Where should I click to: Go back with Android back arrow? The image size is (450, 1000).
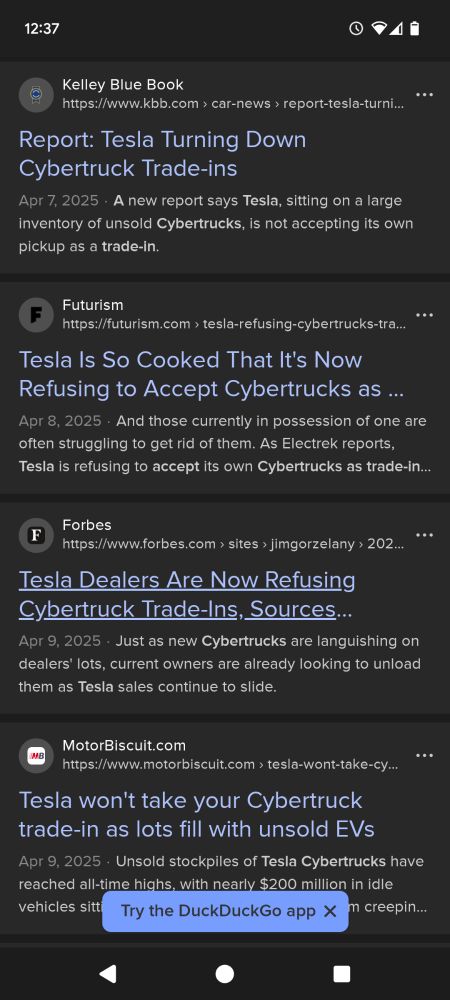(x=108, y=973)
